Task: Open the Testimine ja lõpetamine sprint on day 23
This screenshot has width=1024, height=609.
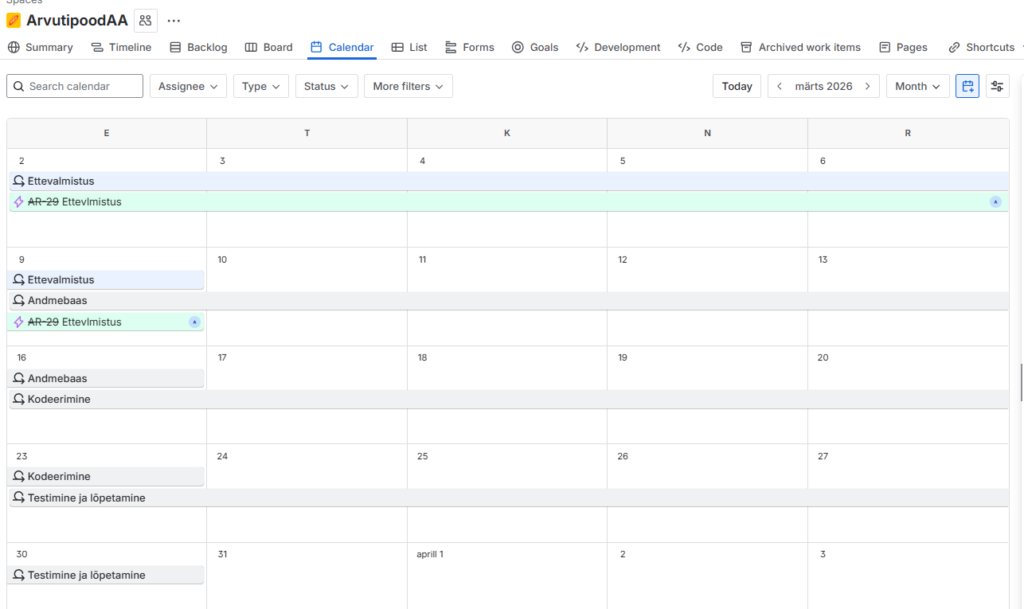Action: pos(86,498)
